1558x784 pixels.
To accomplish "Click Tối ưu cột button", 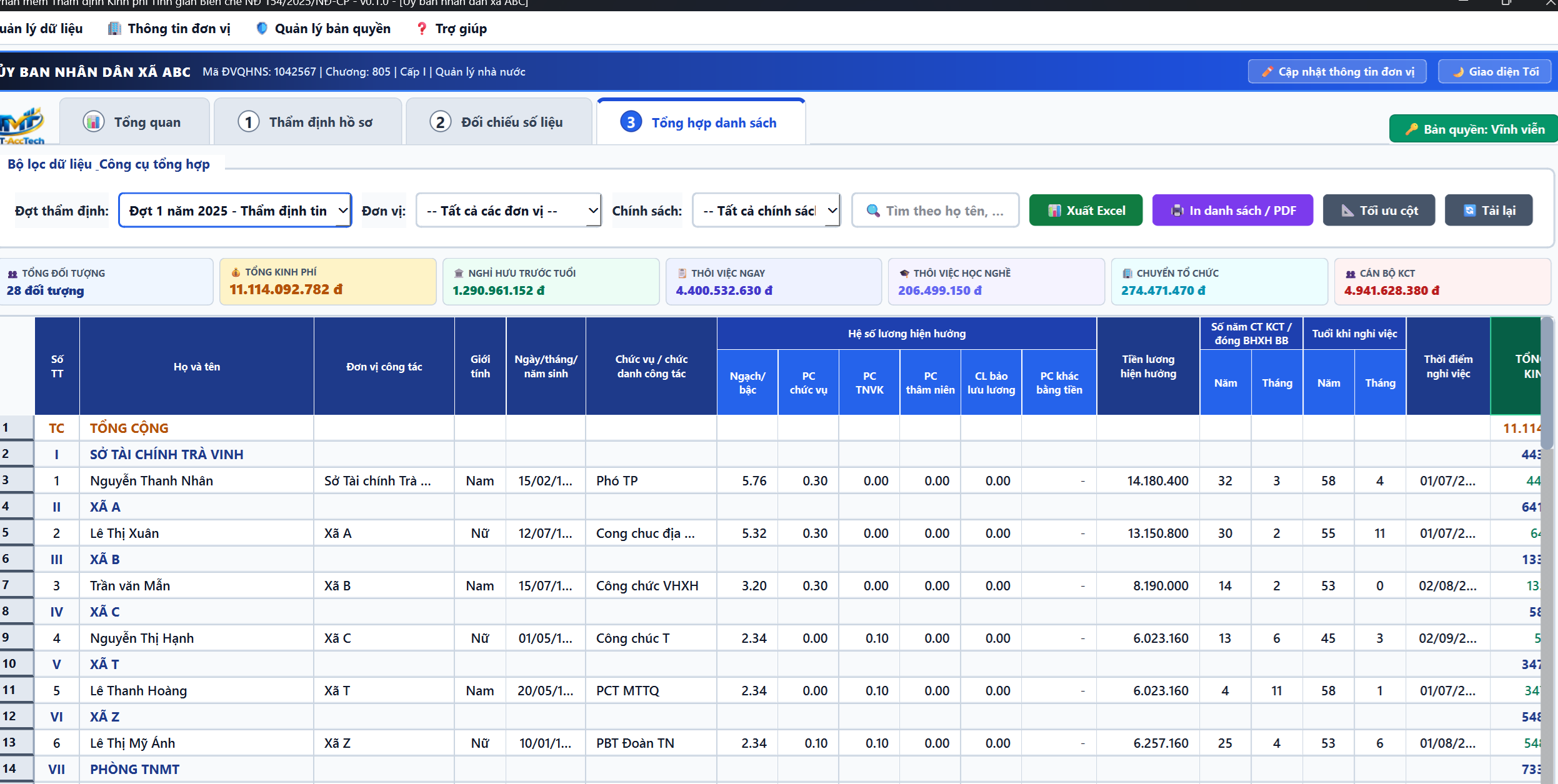I will [1379, 211].
